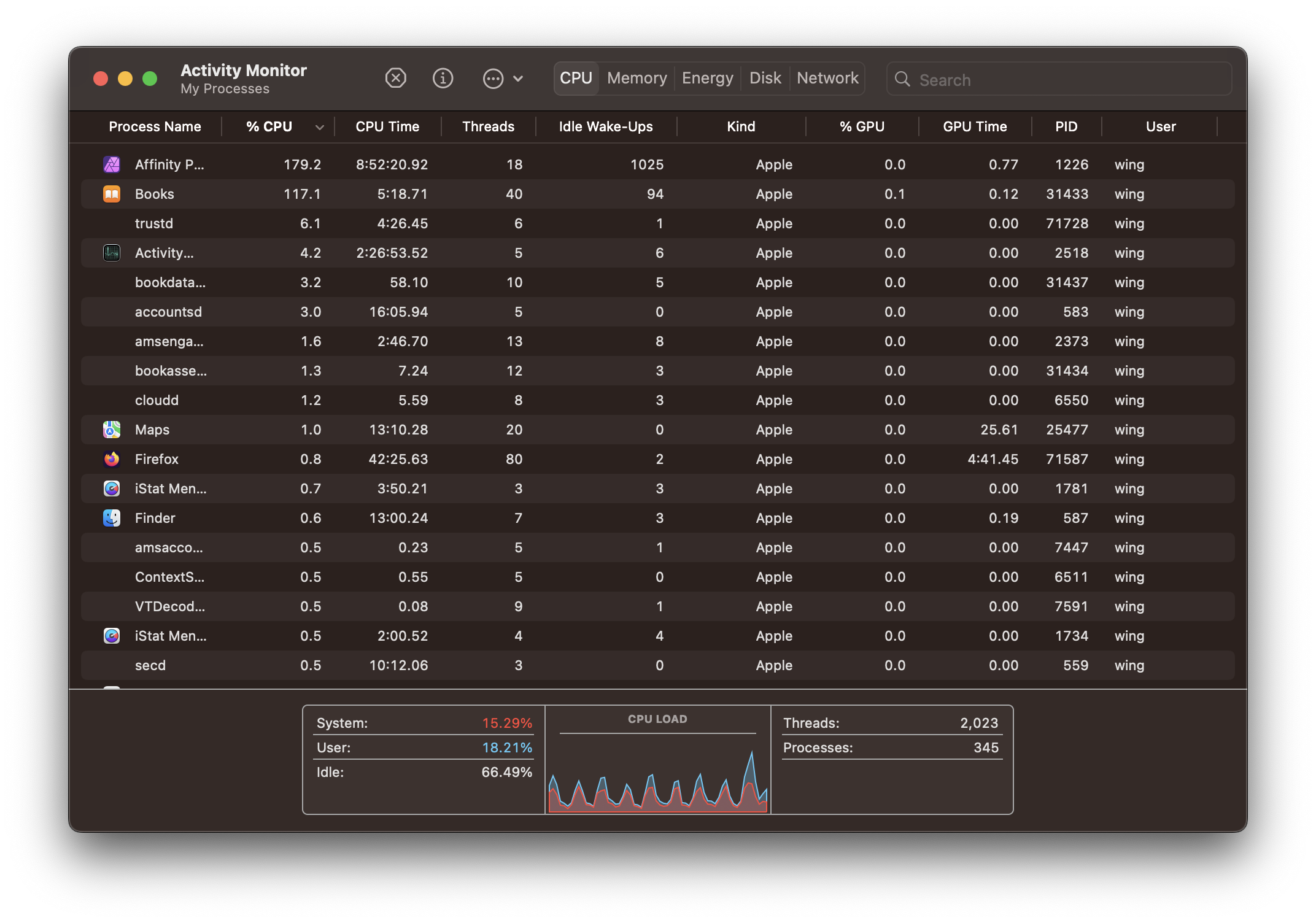This screenshot has width=1316, height=923.
Task: Sort by PID column header
Action: coord(1066,127)
